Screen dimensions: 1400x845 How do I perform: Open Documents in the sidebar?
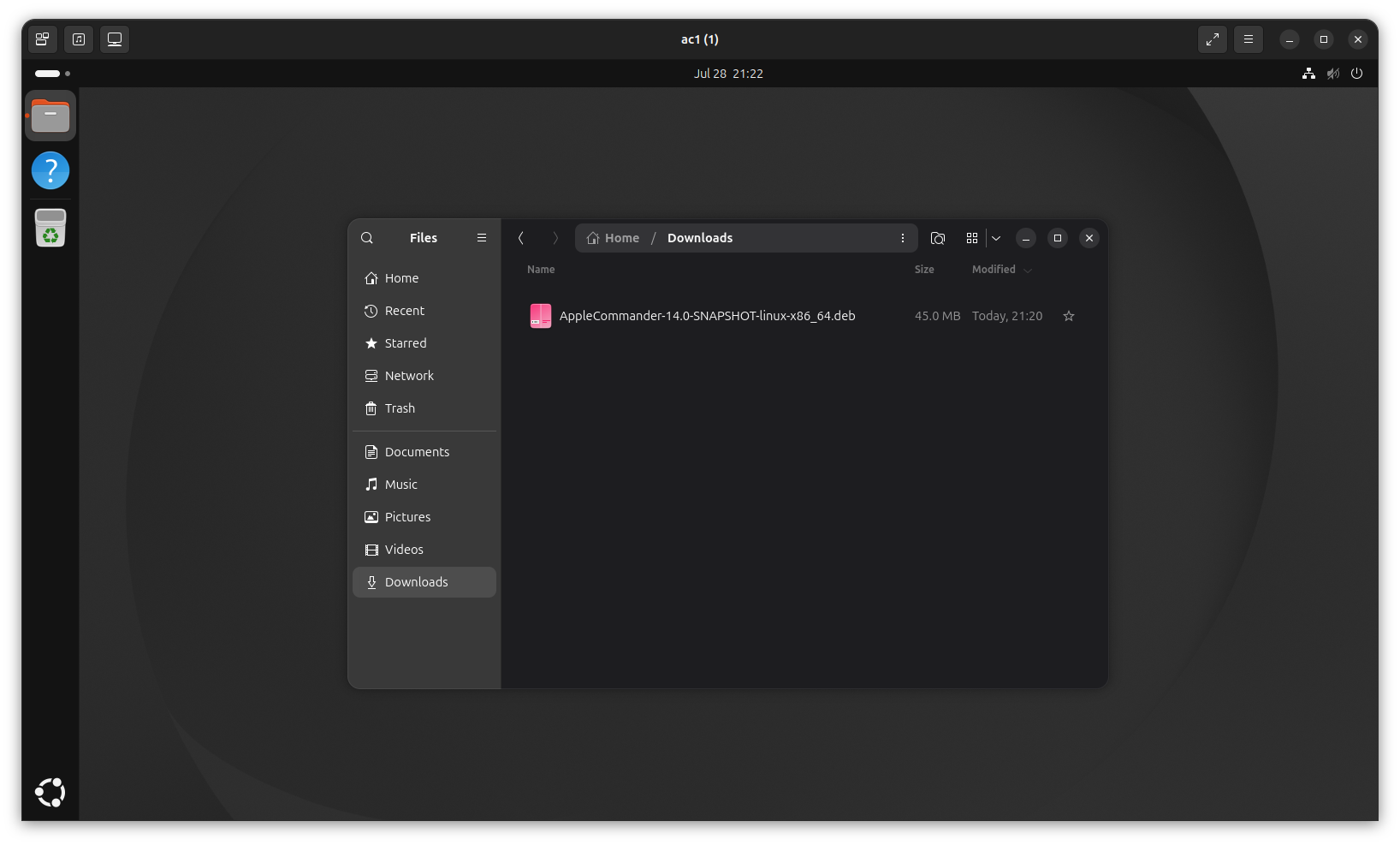(x=424, y=452)
